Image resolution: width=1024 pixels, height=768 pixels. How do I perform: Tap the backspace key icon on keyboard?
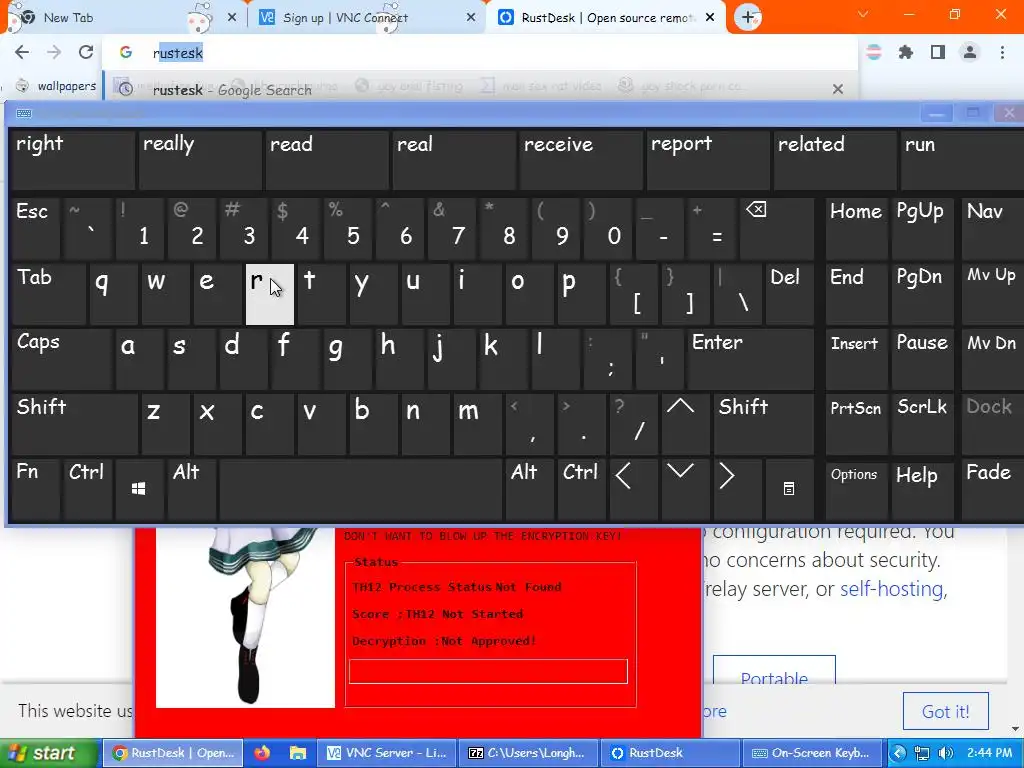(776, 229)
